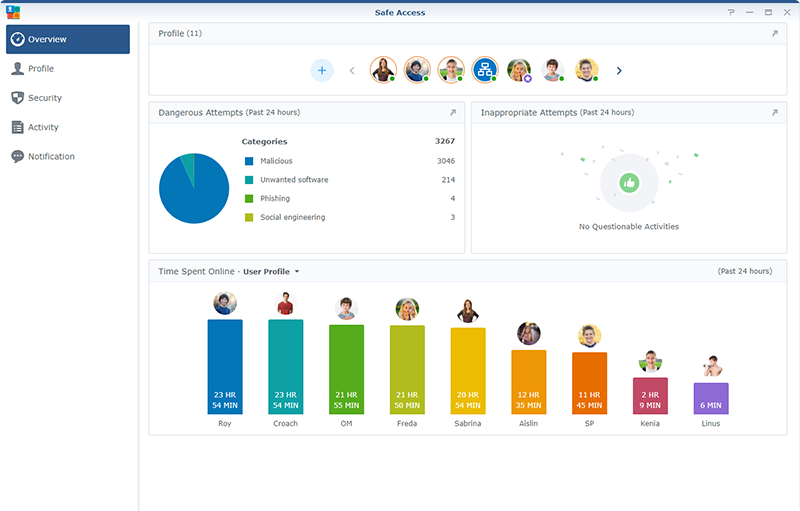The height and width of the screenshot is (511, 800).
Task: Click the Security shield icon
Action: pos(17,98)
